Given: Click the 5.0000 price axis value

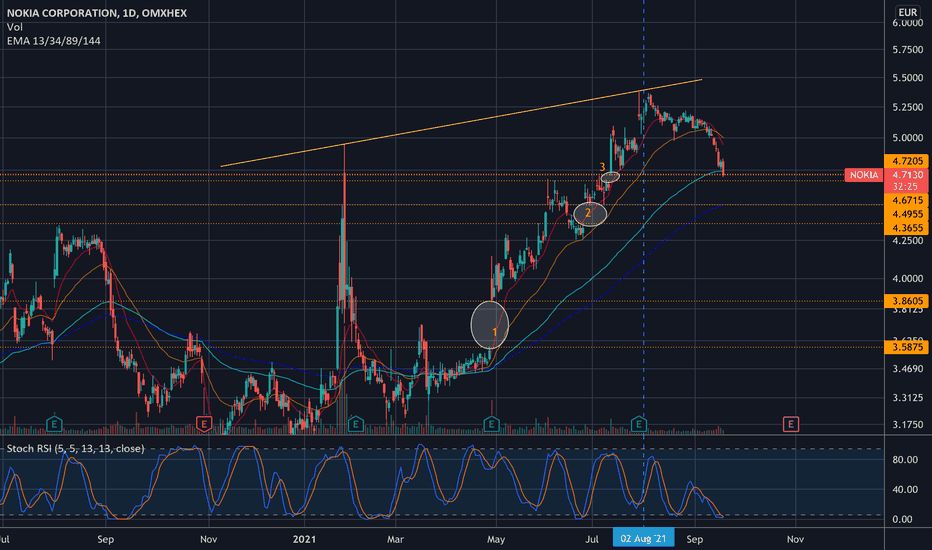Looking at the screenshot, I should tap(907, 138).
